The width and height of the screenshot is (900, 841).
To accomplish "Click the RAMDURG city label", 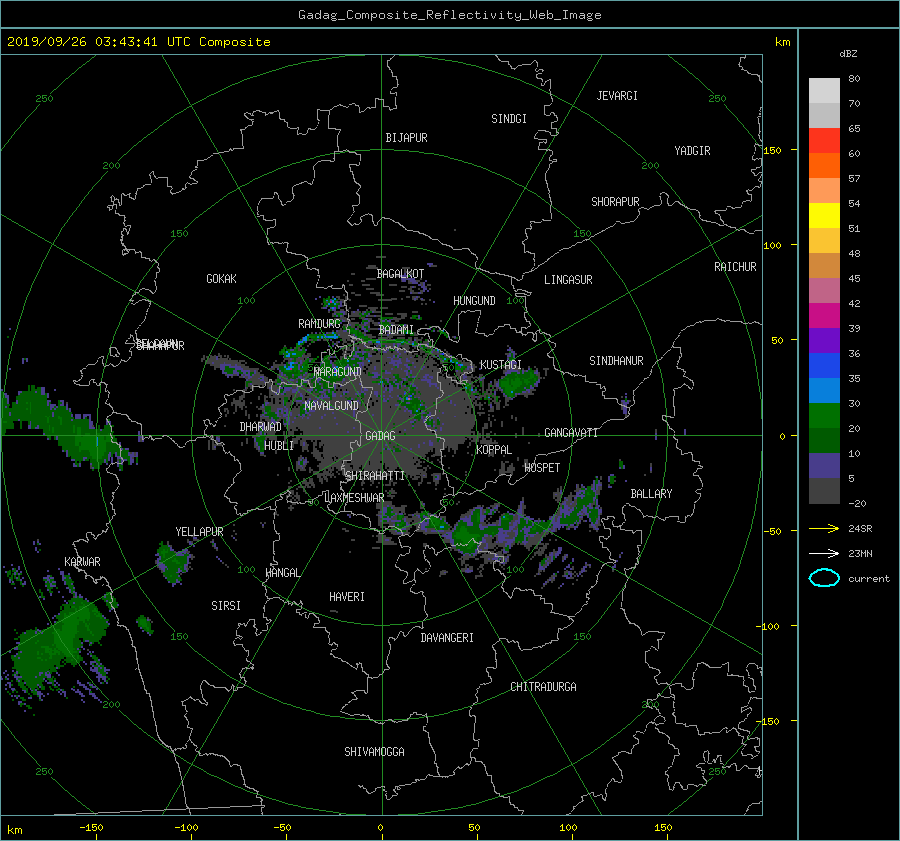I will [319, 324].
